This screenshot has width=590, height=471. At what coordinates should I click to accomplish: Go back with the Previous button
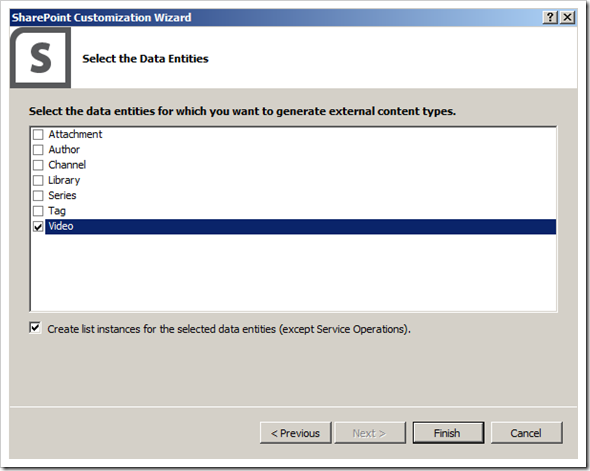[x=295, y=433]
